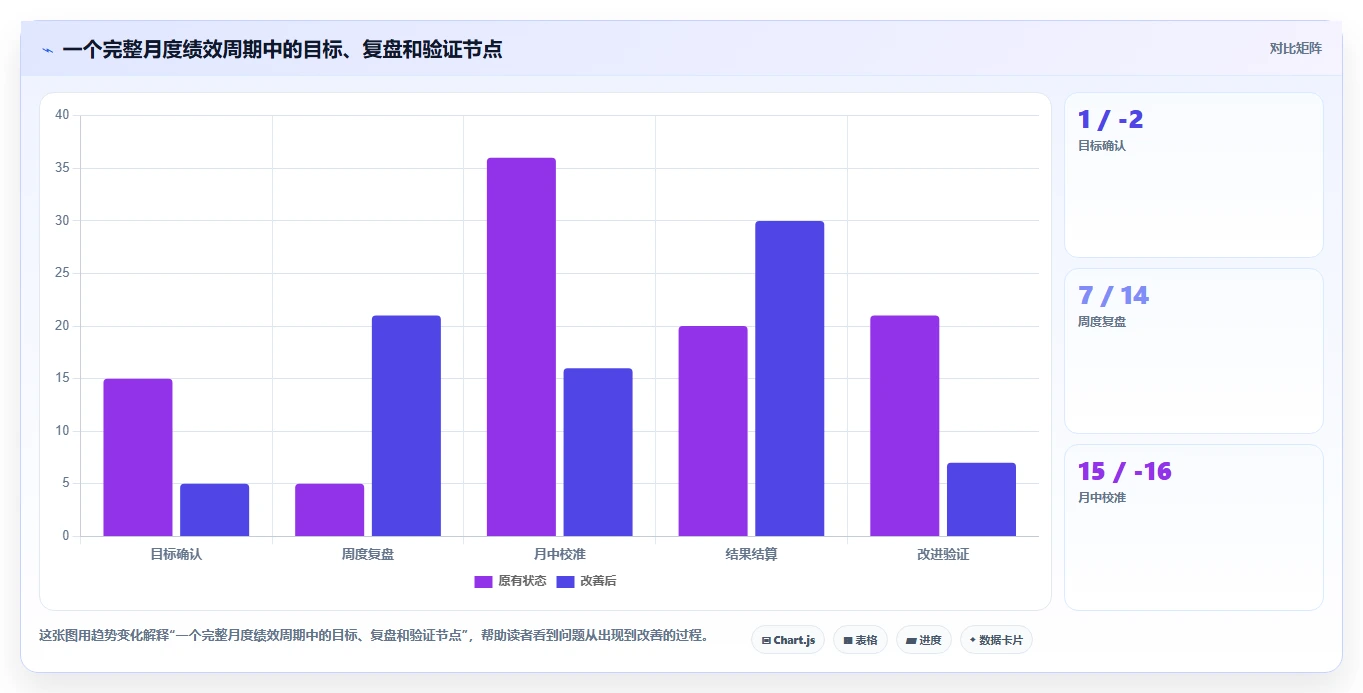Click the 15 / -16 value text
Image resolution: width=1363 pixels, height=693 pixels.
click(x=1125, y=472)
